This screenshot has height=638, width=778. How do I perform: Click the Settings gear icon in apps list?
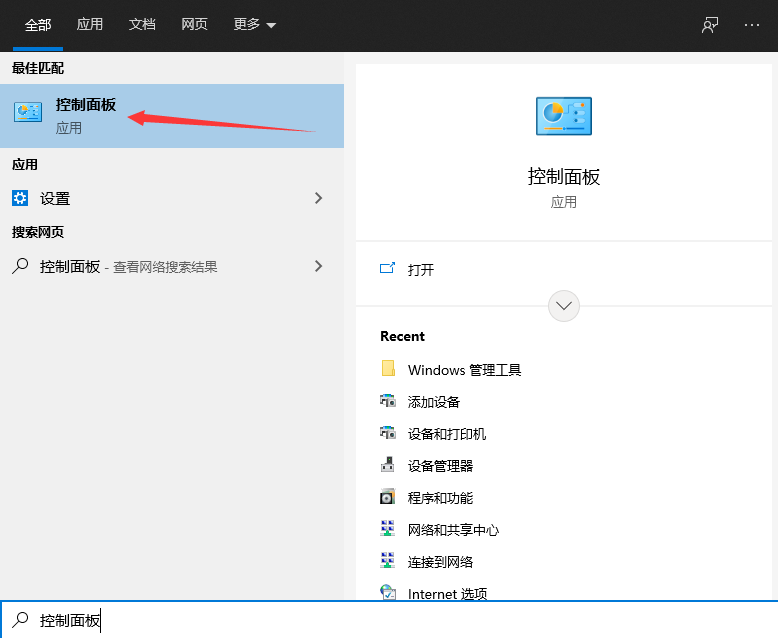20,198
